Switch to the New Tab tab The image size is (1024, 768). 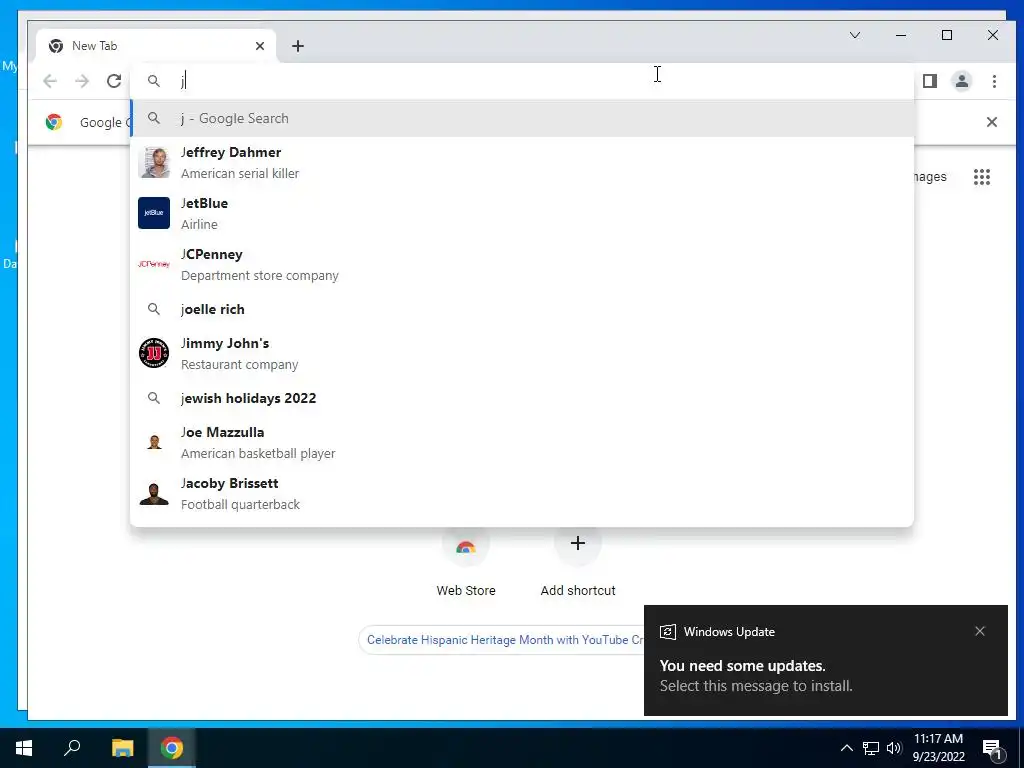click(x=157, y=46)
